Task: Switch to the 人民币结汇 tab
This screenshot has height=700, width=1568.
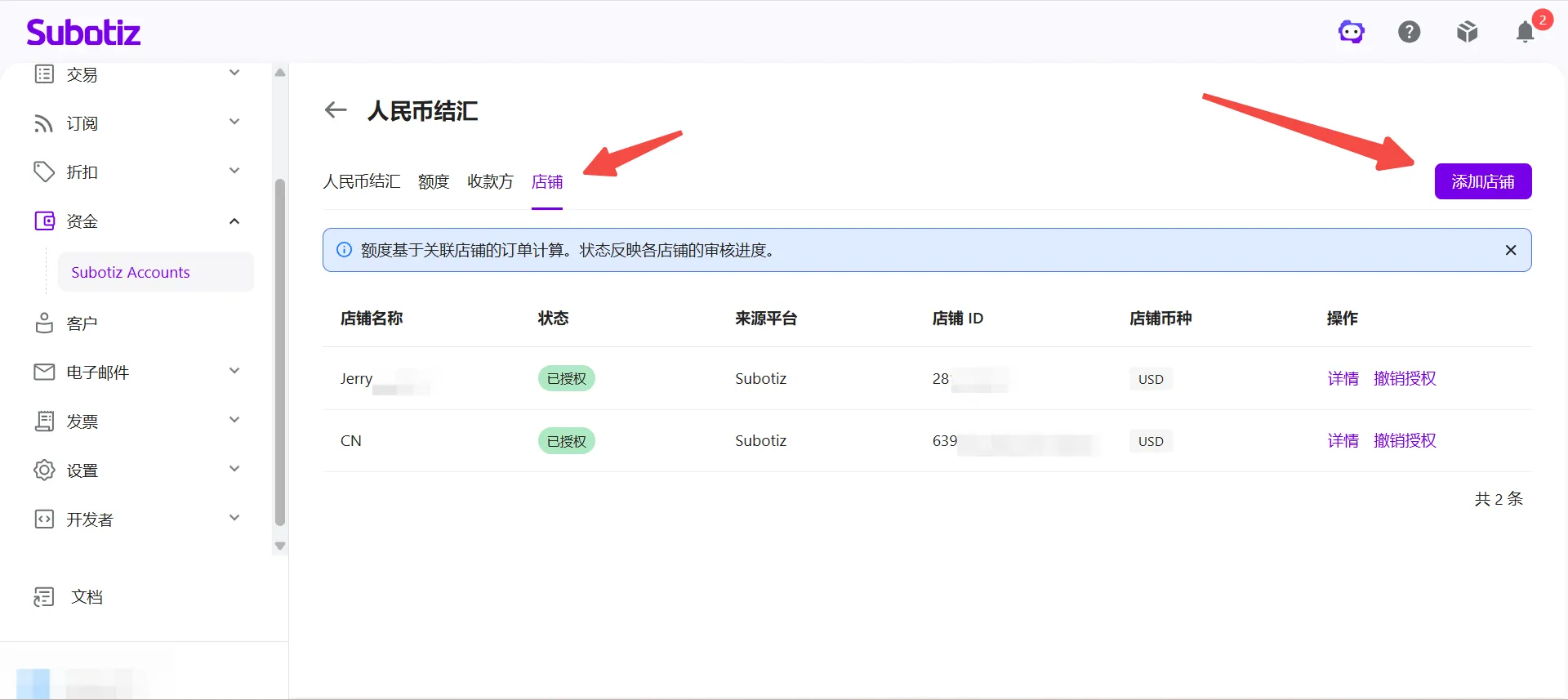Action: [x=362, y=181]
